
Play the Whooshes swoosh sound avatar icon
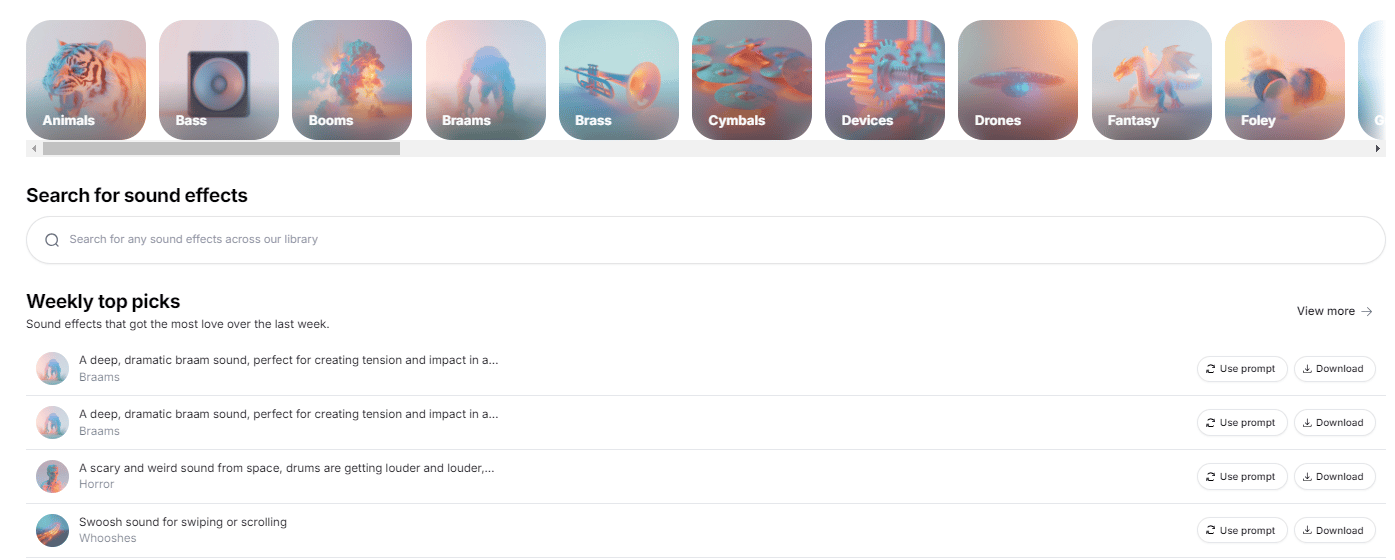click(x=52, y=530)
